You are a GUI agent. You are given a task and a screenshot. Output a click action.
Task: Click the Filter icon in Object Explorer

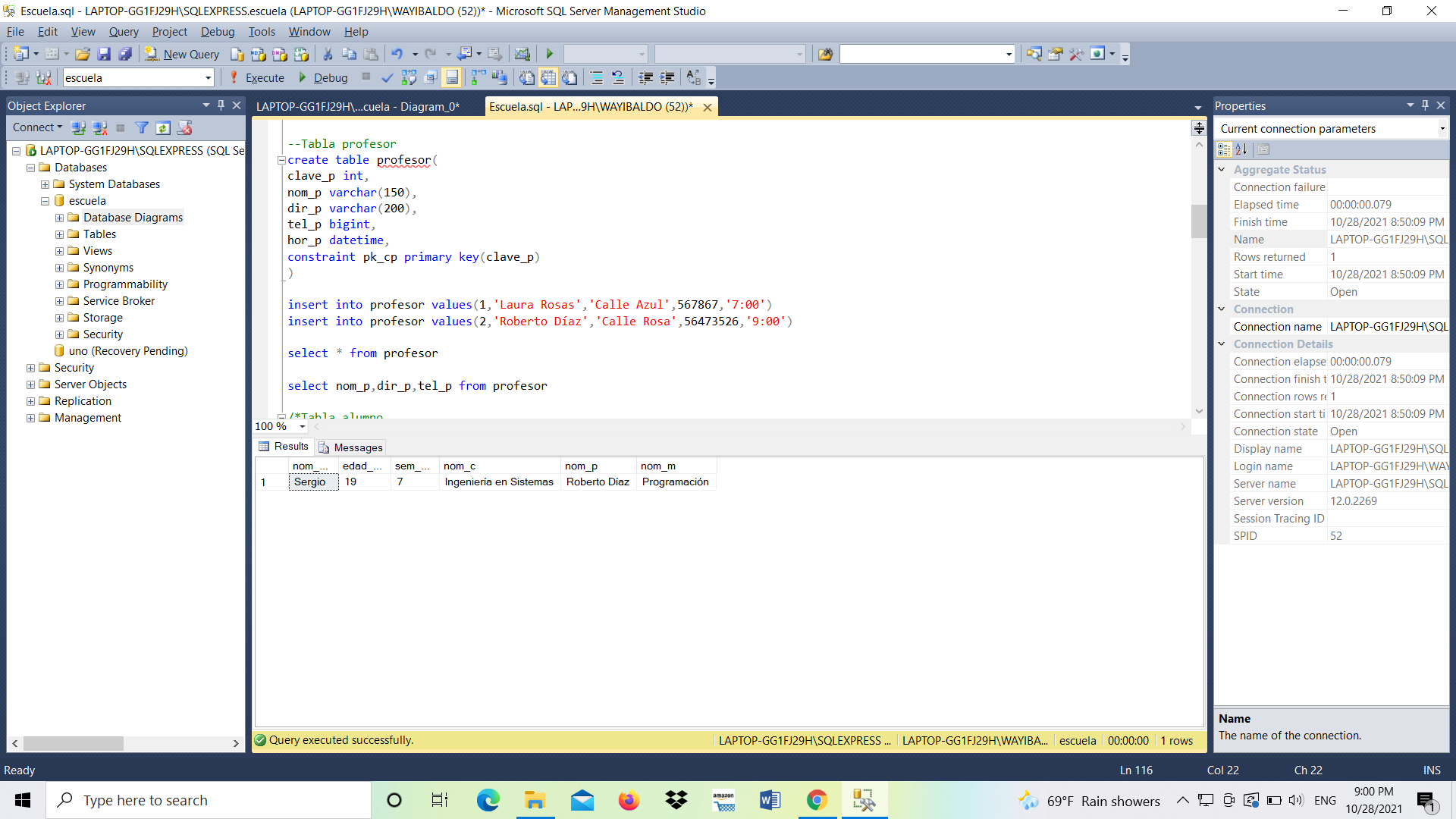[142, 127]
